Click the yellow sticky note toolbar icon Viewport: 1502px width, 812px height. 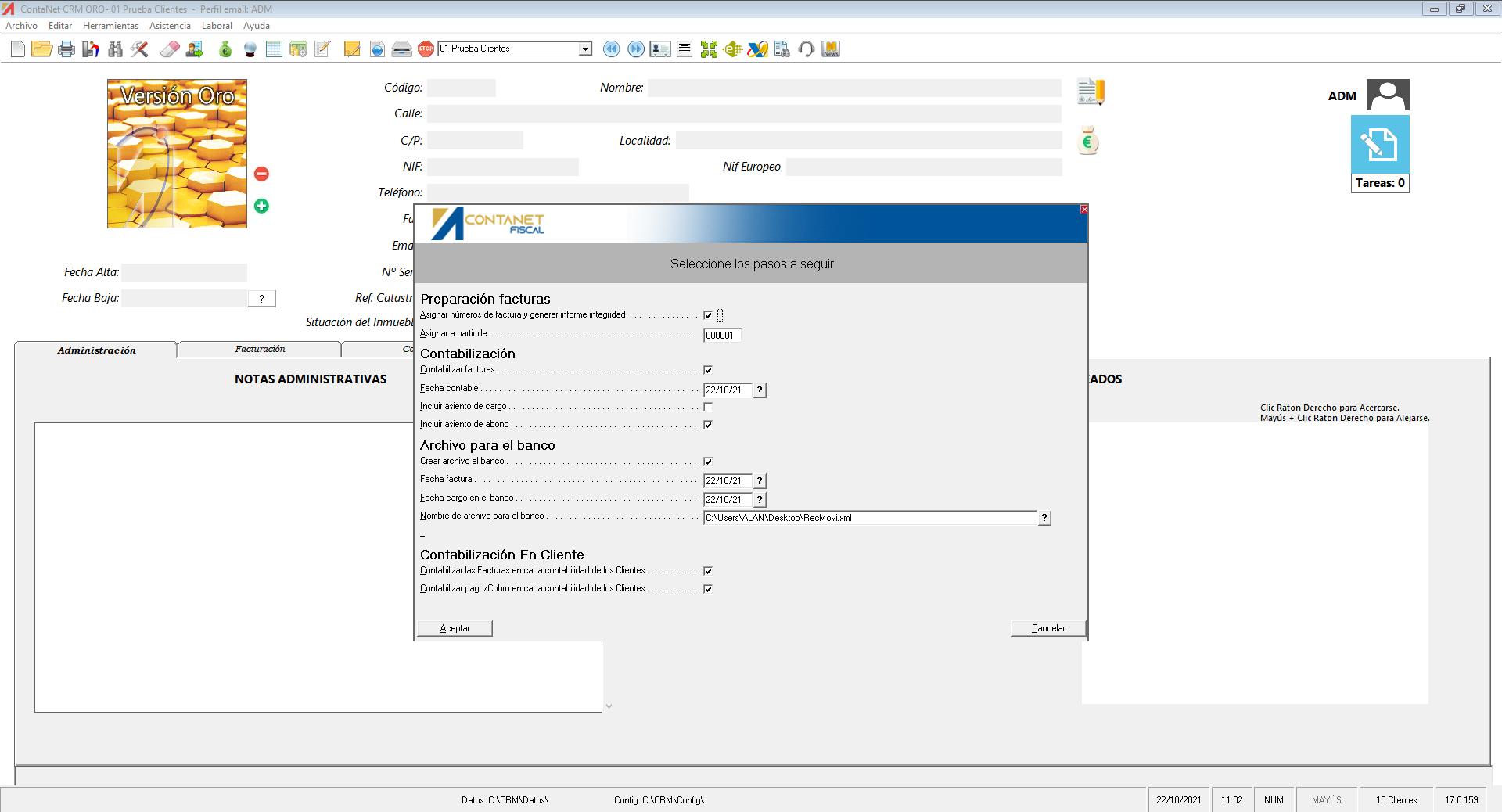coord(352,49)
